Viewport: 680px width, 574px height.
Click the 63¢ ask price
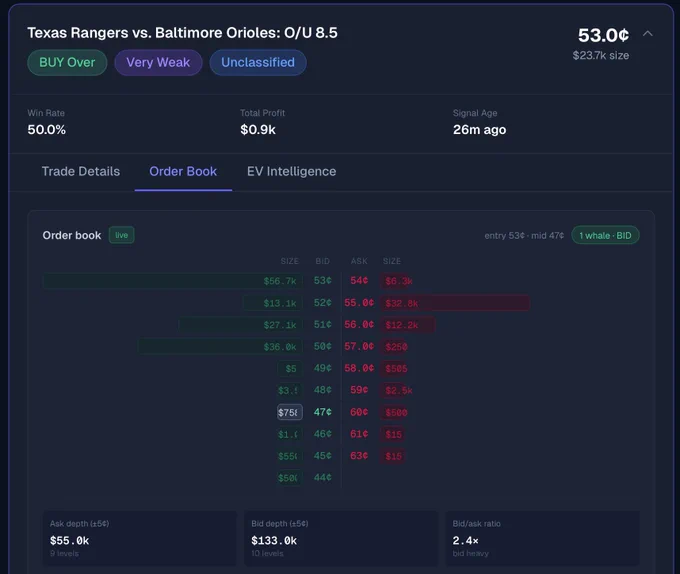pos(359,456)
